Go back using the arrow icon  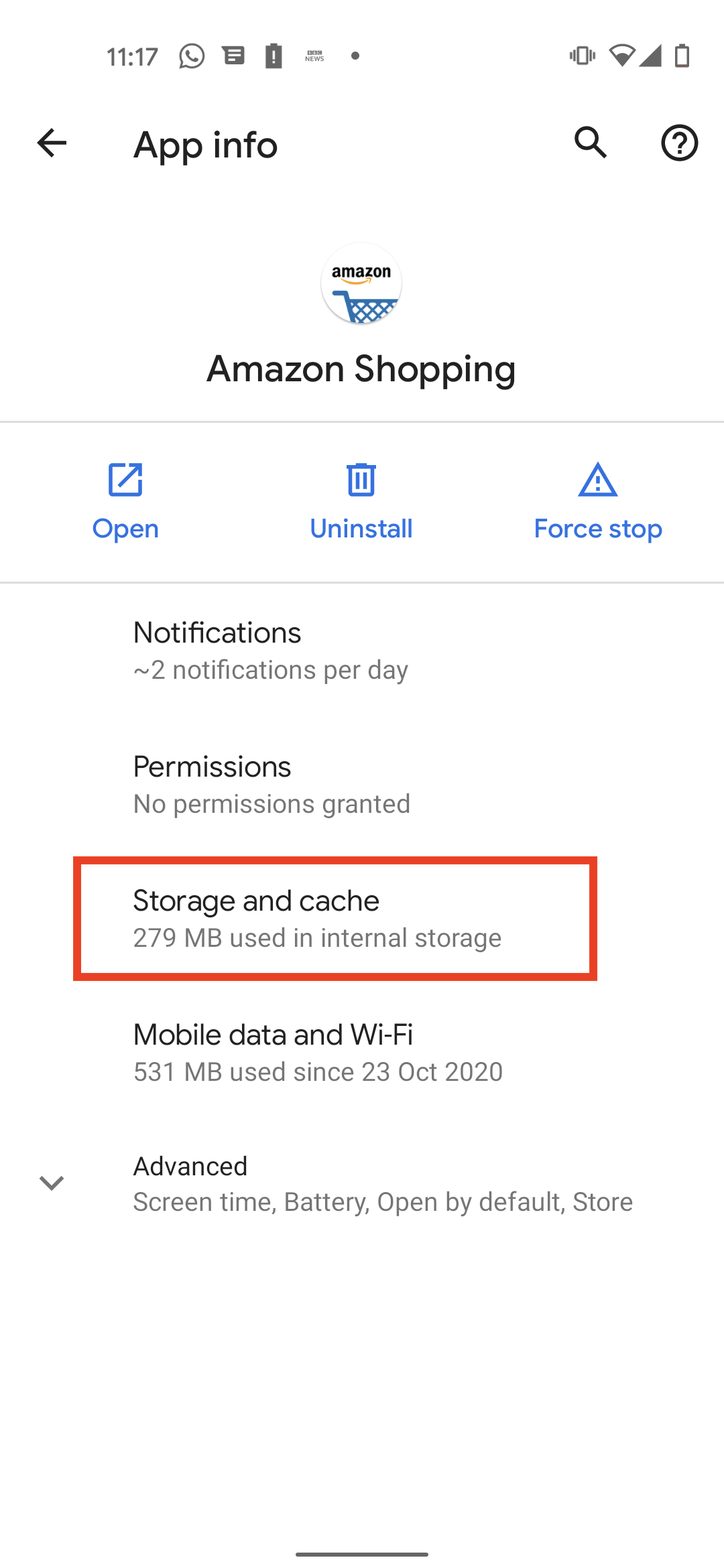[52, 143]
